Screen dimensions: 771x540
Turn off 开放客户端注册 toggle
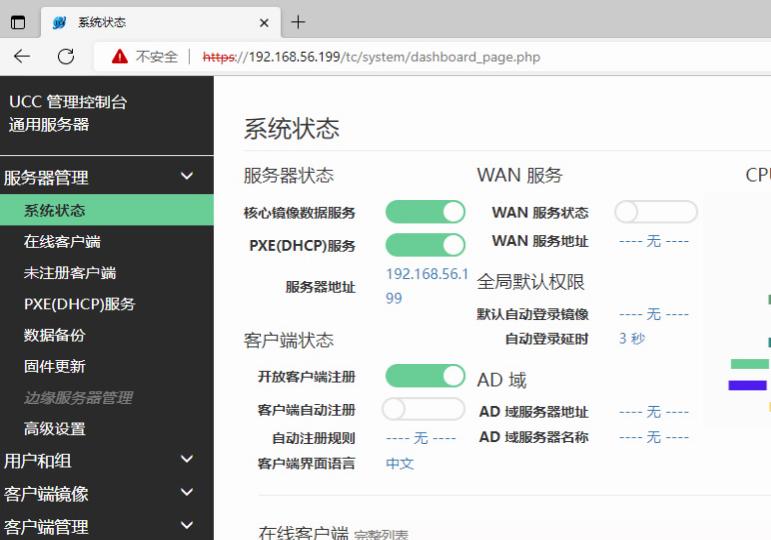click(425, 376)
